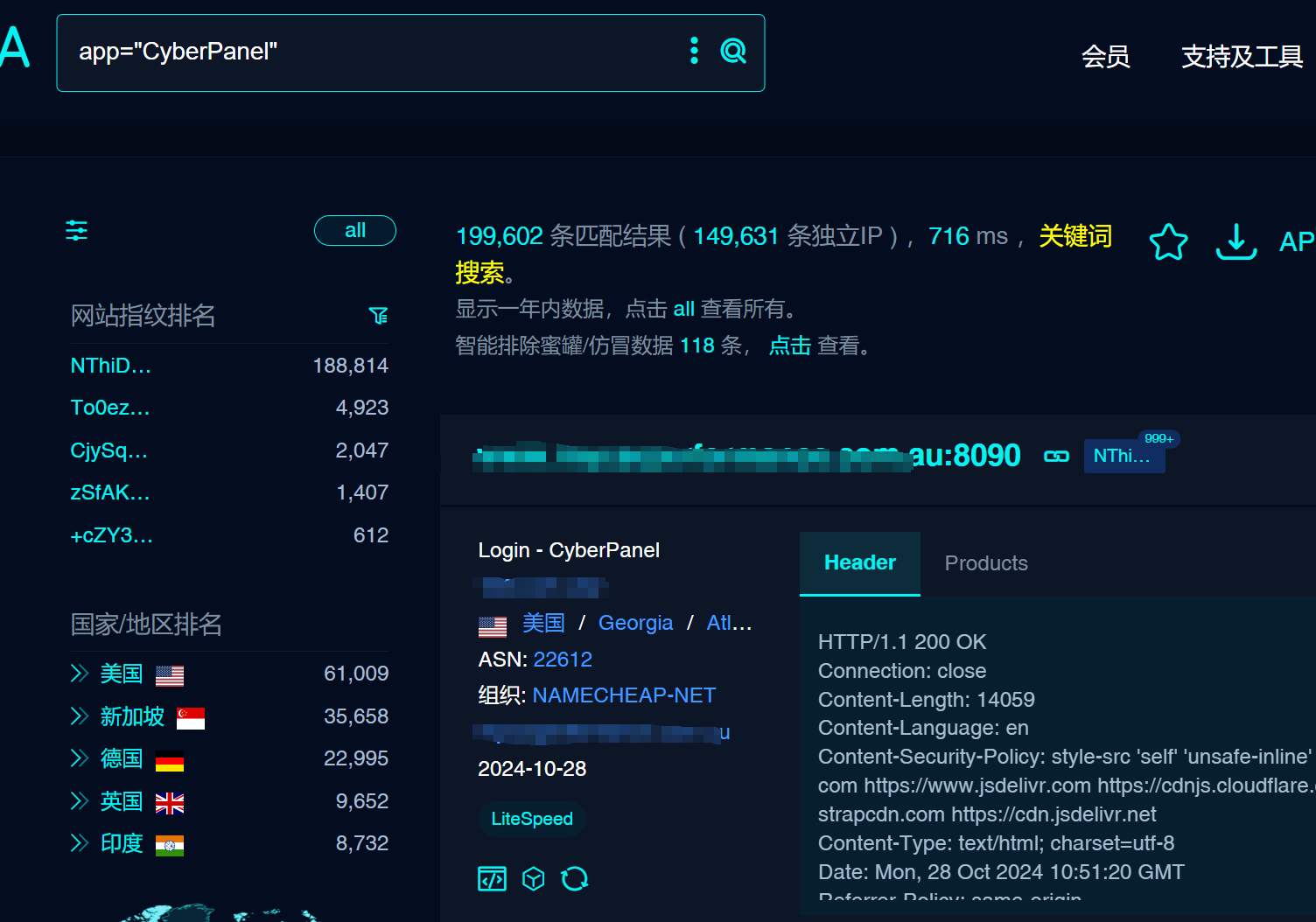Open ASN 22612 link
The image size is (1316, 922).
563,660
